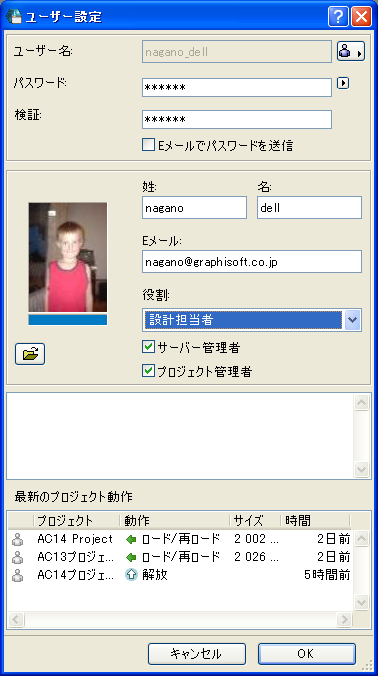378x676 pixels.
Task: Uncheck the プロジェクト管理者 checkbox
Action: 148,371
